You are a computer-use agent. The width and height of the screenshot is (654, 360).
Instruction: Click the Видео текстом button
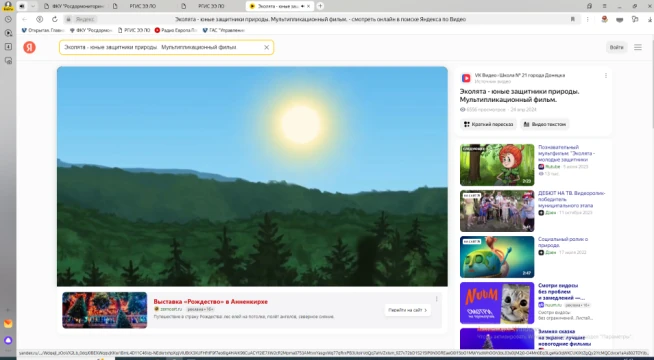(x=545, y=124)
